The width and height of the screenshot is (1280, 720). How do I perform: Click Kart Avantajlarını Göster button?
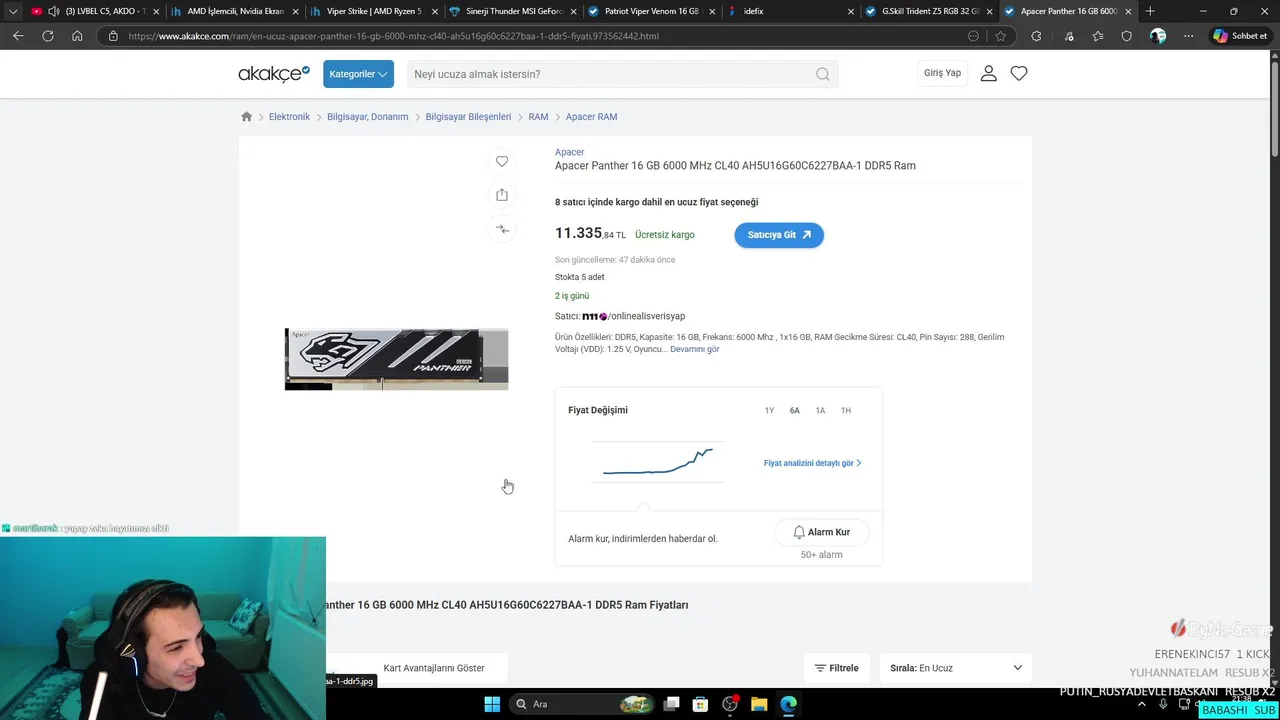[434, 668]
